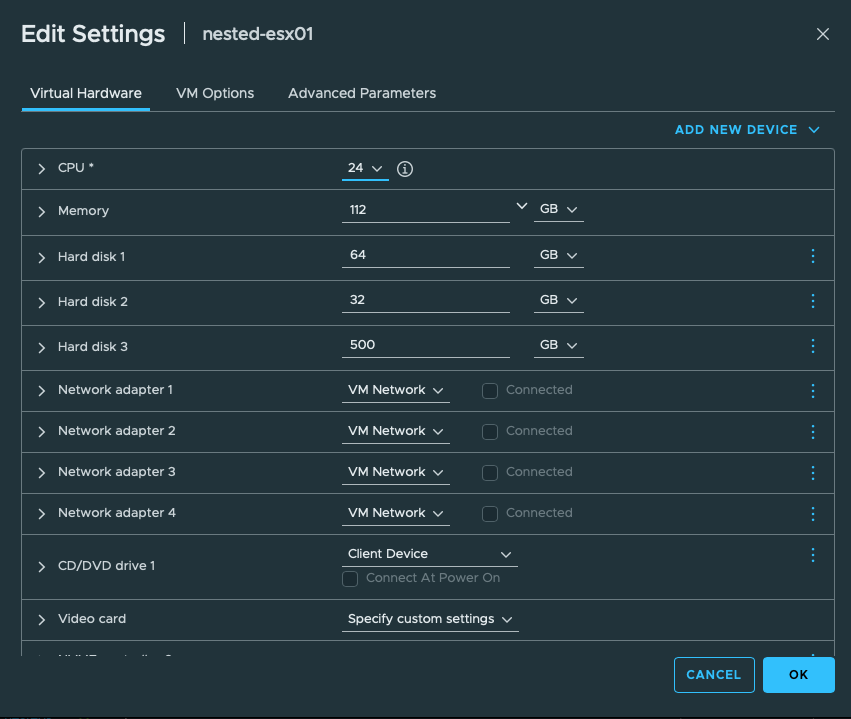Image resolution: width=851 pixels, height=719 pixels.
Task: Expand the Hard disk 3 row
Action: click(x=42, y=347)
